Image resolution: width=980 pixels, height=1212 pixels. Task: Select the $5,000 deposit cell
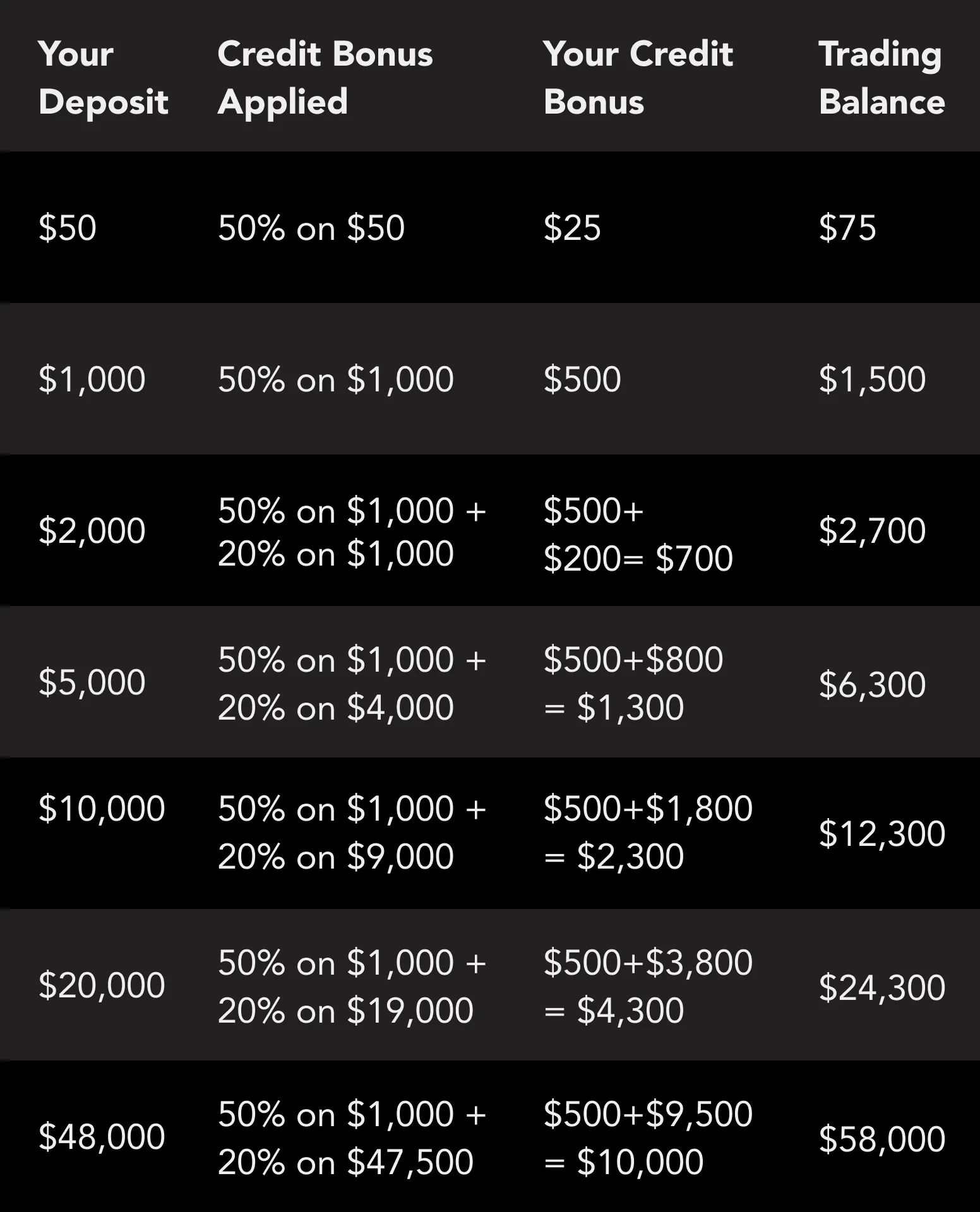pyautogui.click(x=92, y=682)
